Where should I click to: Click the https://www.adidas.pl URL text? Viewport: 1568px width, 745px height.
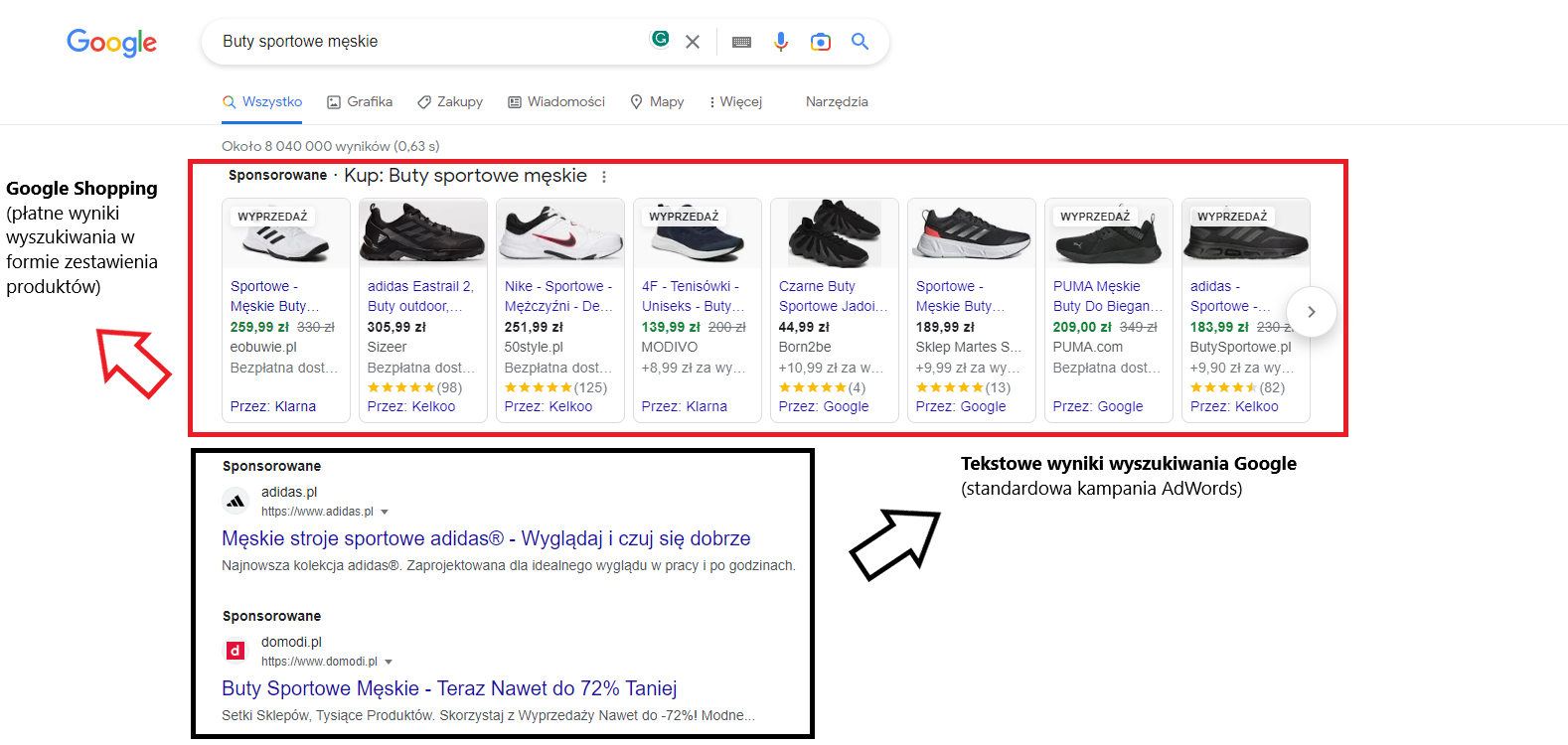tap(317, 513)
